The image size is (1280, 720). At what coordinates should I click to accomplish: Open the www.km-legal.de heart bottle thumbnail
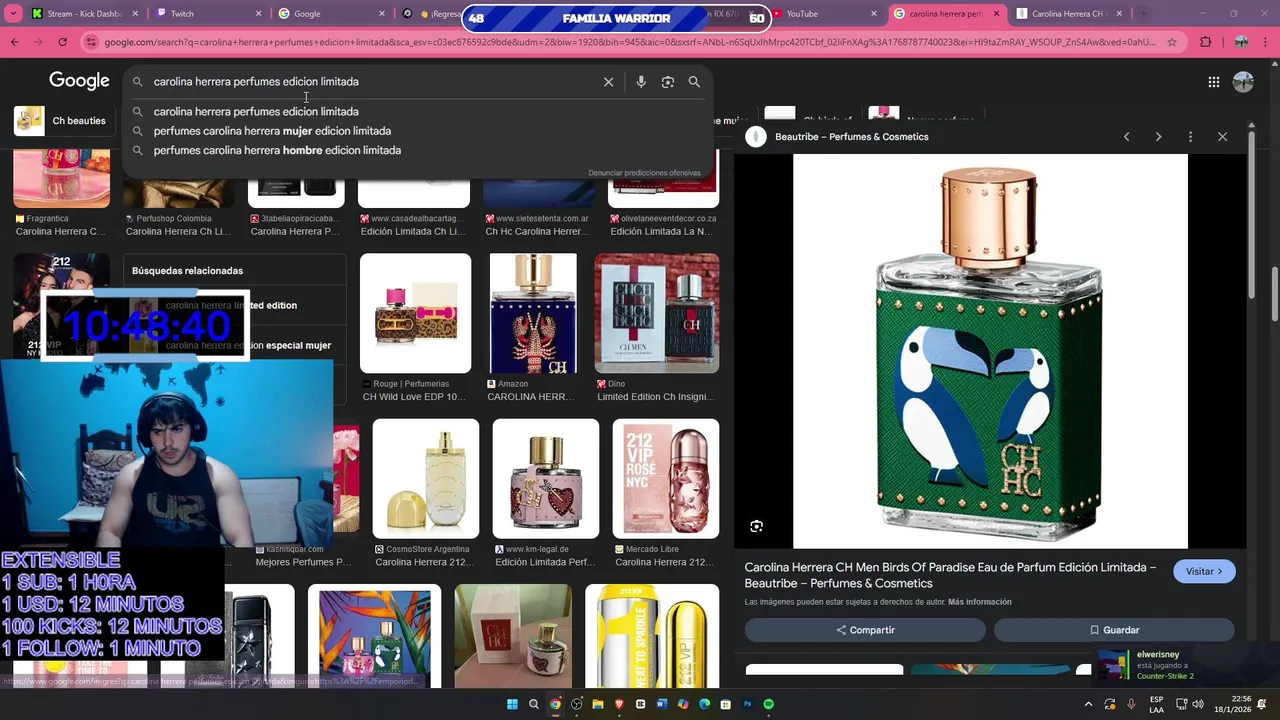(546, 478)
